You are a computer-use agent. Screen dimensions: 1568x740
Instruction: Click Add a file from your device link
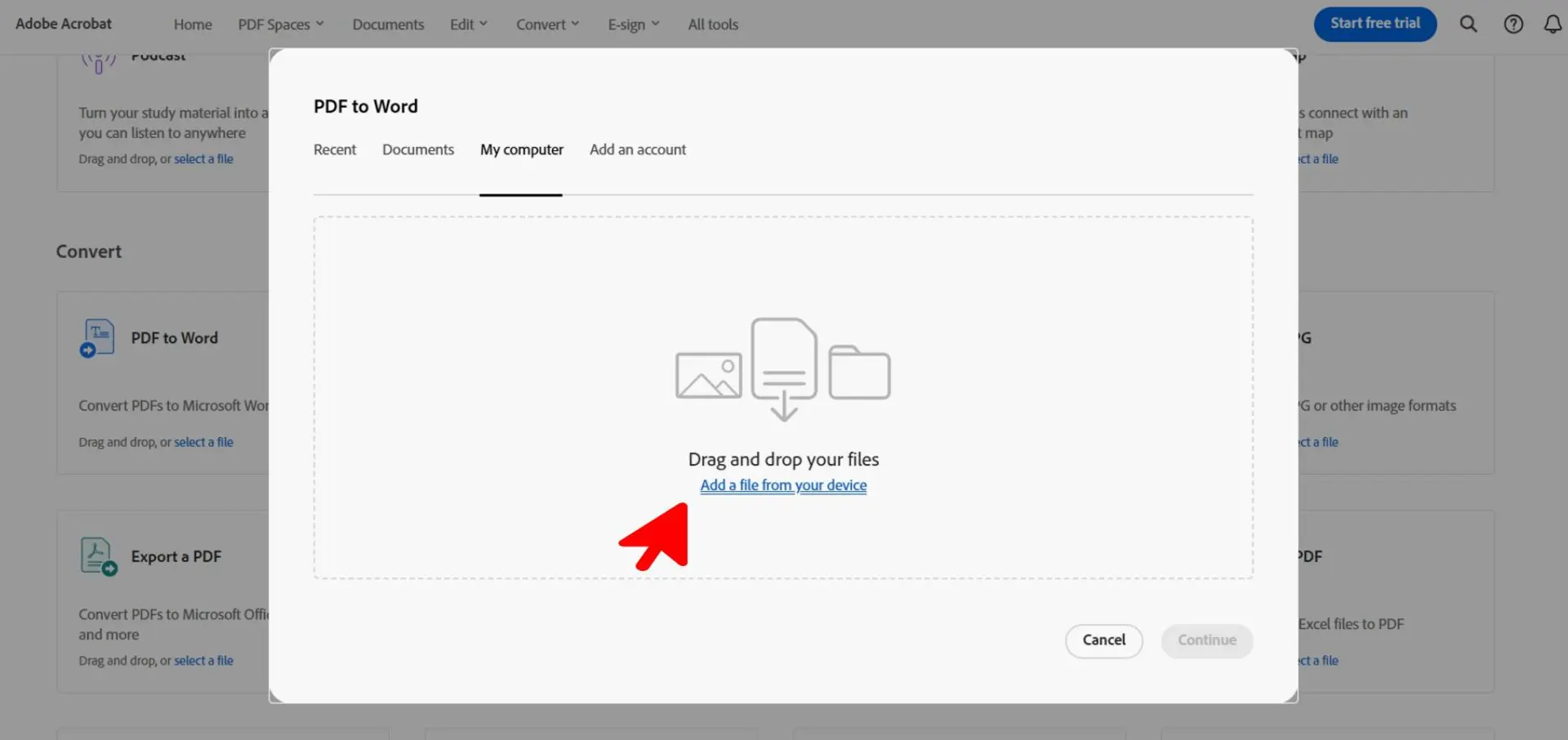[783, 485]
